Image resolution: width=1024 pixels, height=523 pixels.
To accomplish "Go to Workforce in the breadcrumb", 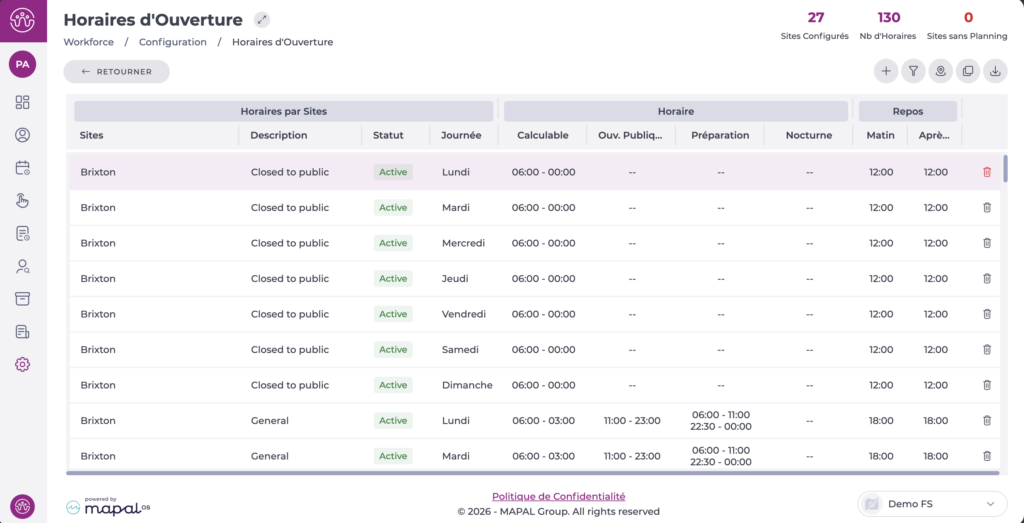I will (x=88, y=42).
